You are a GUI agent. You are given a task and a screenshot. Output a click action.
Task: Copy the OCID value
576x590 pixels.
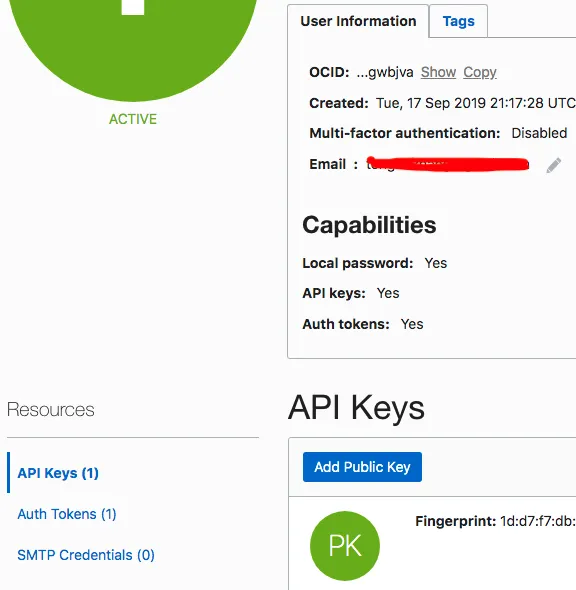point(480,72)
